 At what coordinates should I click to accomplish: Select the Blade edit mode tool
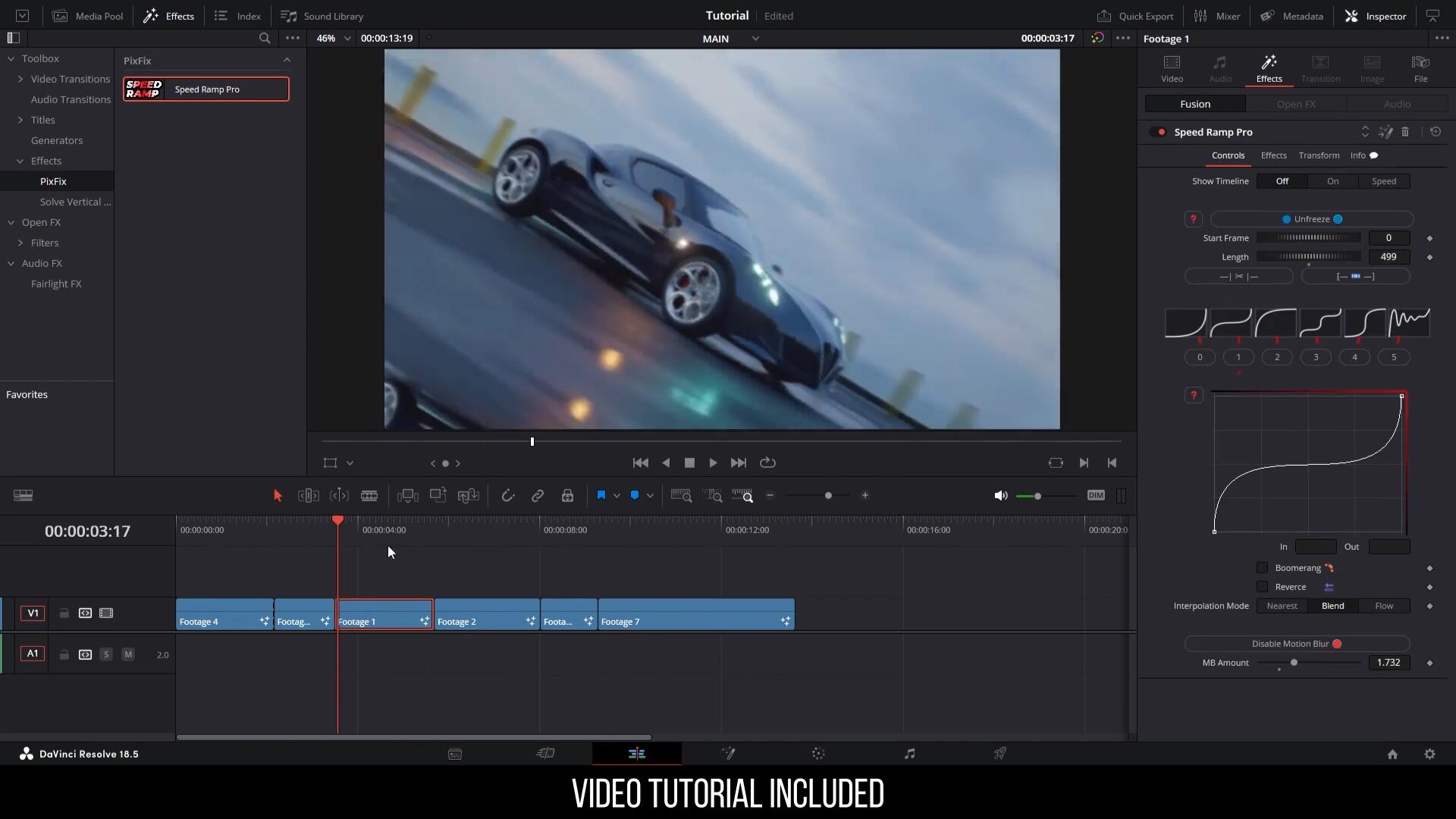click(x=369, y=496)
